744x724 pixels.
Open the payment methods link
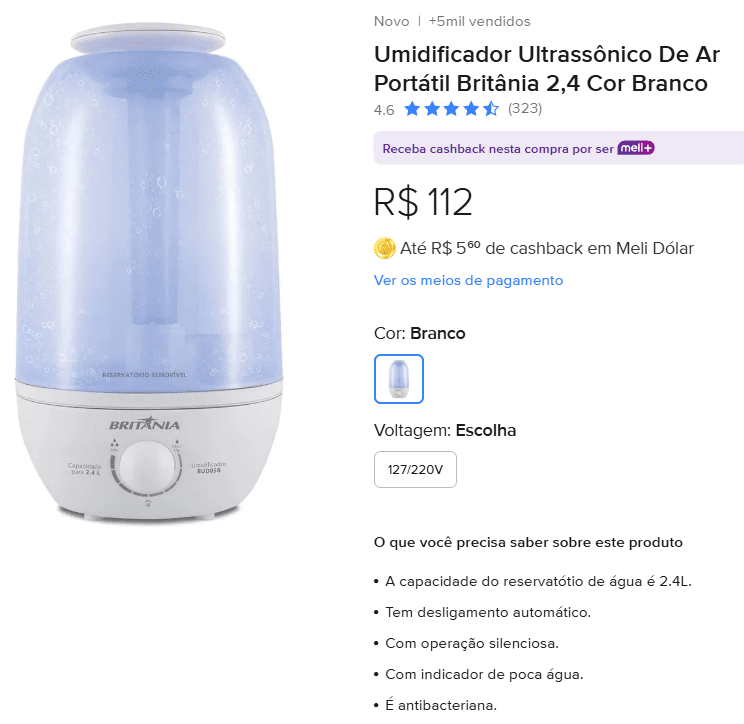point(468,280)
